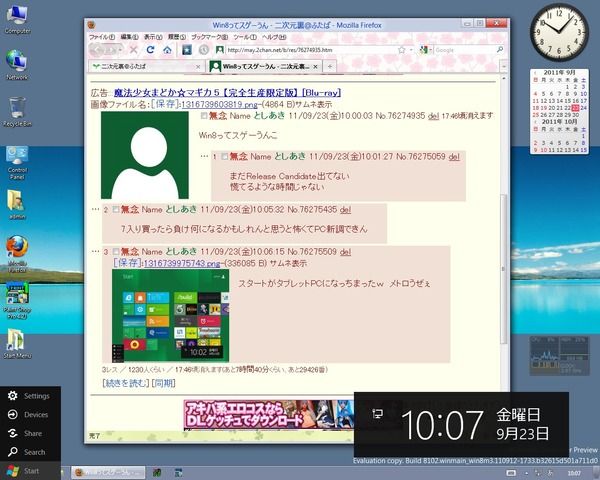This screenshot has width=600, height=480.
Task: Open the ツール(T) menu
Action: pyautogui.click(x=245, y=37)
